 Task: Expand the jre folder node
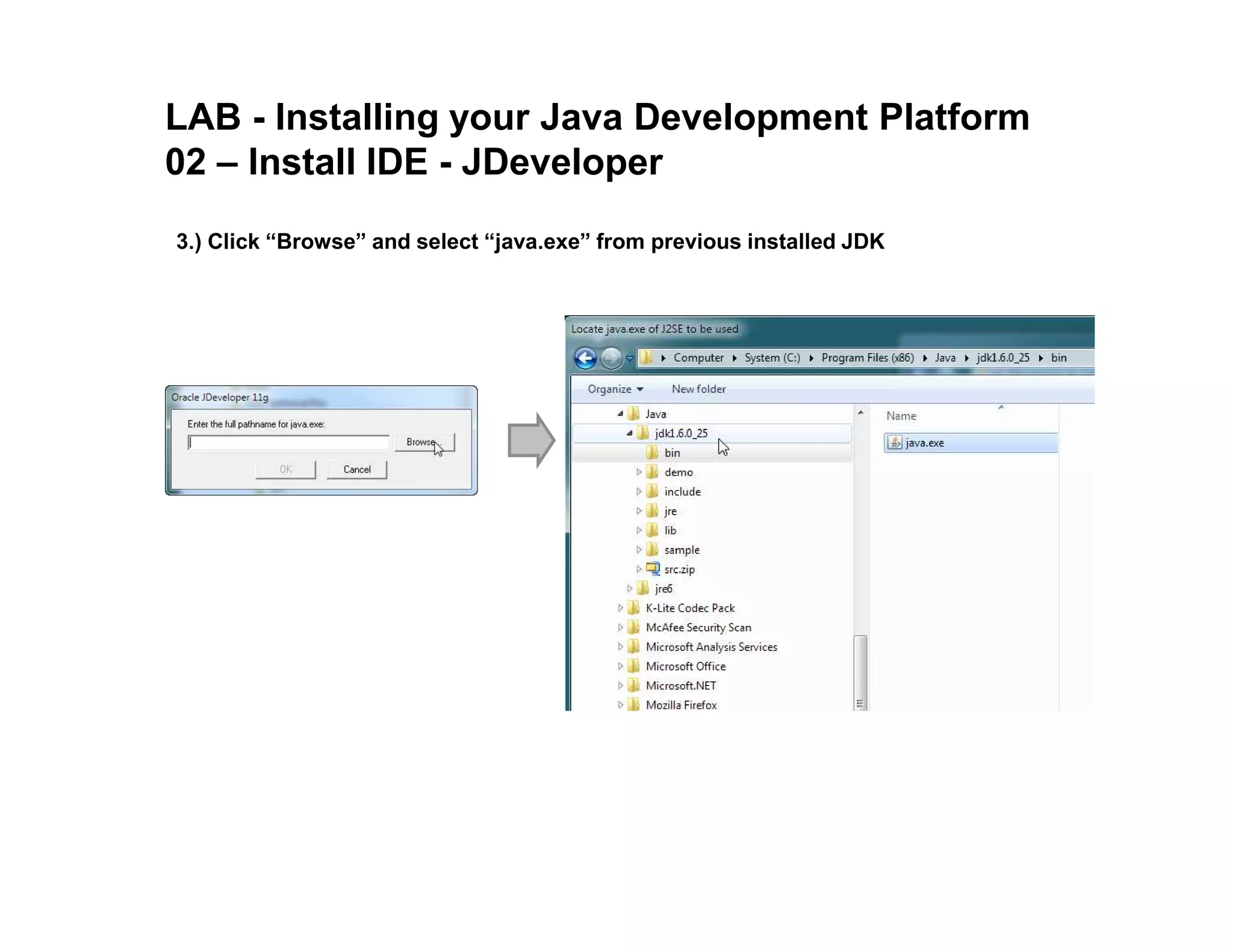coord(639,511)
